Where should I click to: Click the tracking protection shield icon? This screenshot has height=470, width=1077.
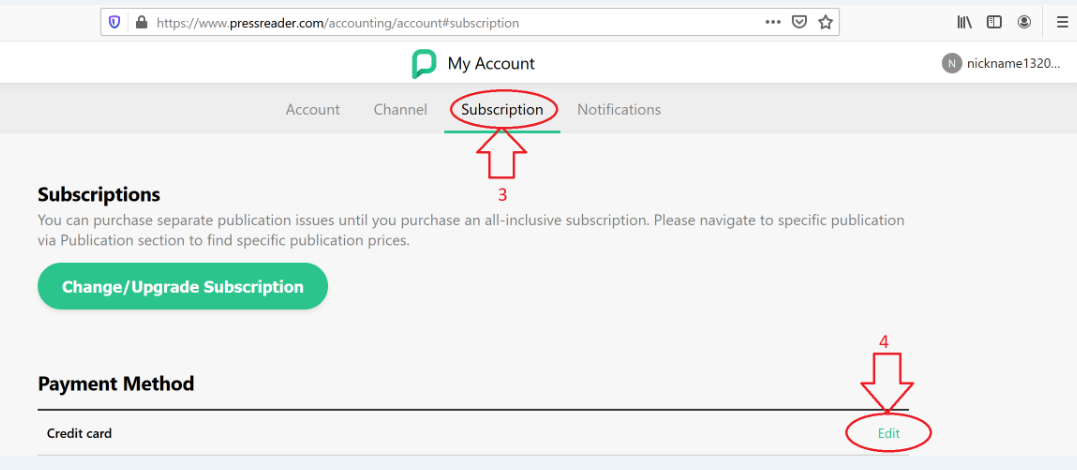[x=114, y=23]
